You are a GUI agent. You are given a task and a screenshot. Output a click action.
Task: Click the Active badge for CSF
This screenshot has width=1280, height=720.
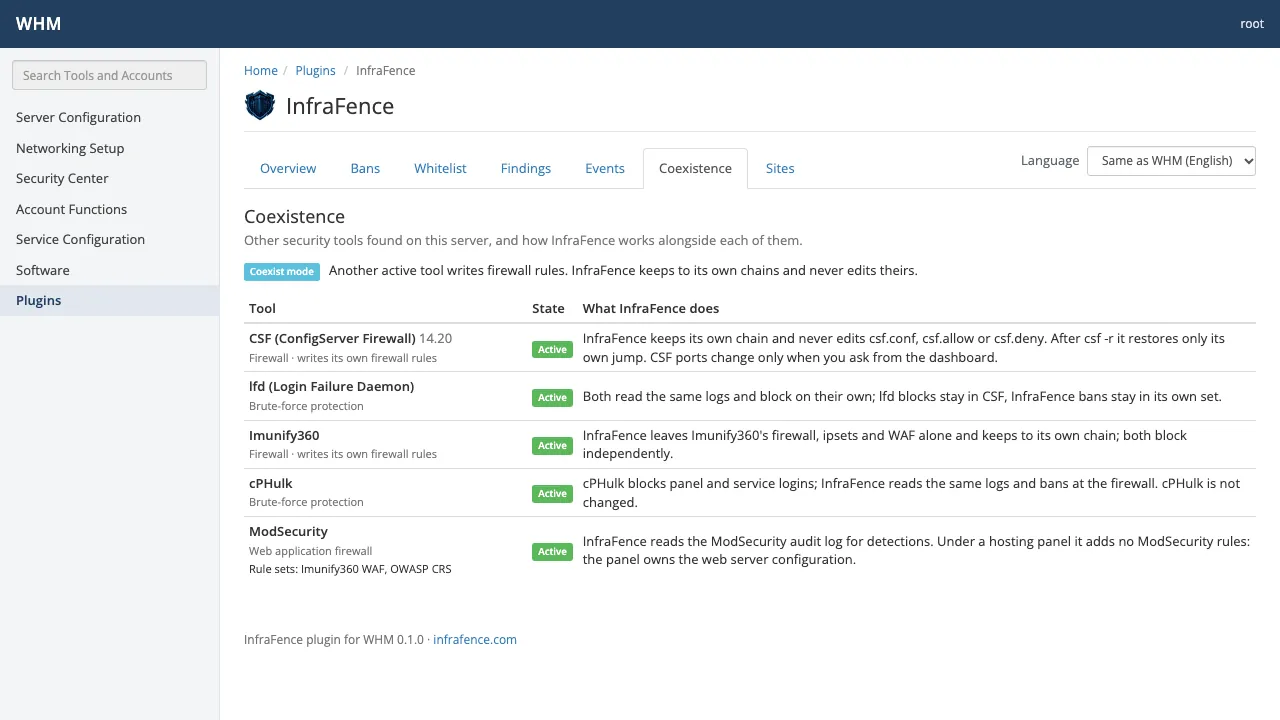point(552,349)
